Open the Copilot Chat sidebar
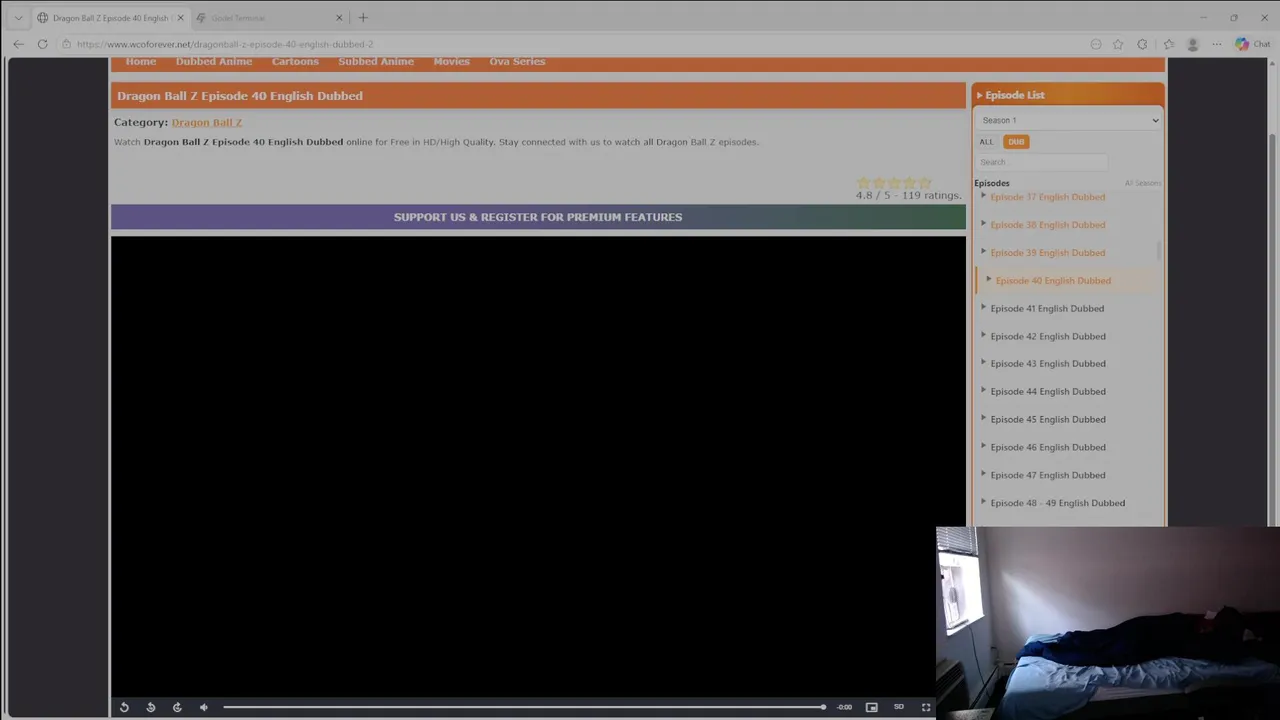Image resolution: width=1280 pixels, height=720 pixels. point(1252,44)
